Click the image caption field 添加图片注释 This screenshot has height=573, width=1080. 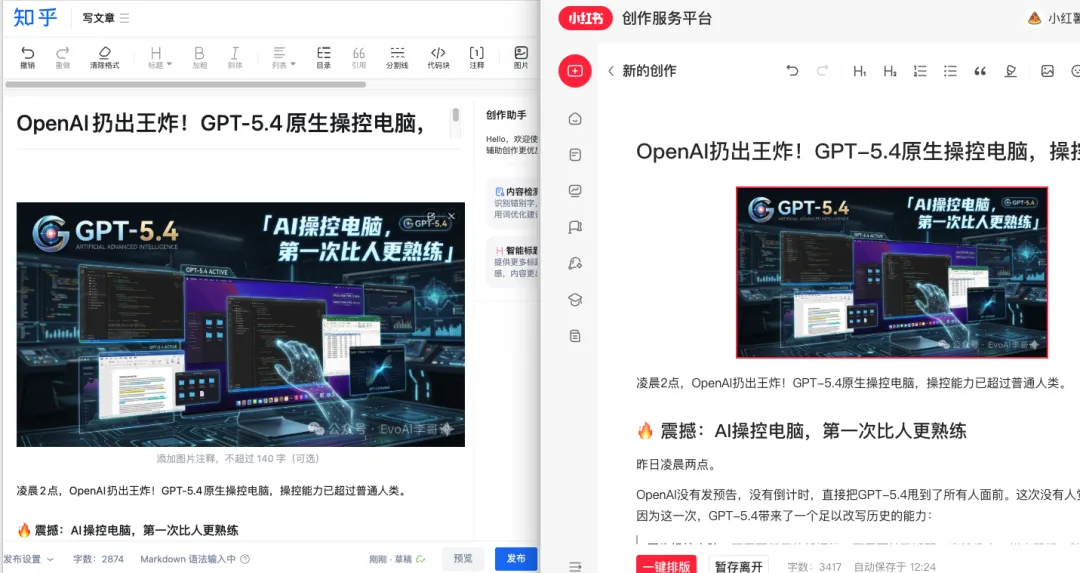point(238,459)
